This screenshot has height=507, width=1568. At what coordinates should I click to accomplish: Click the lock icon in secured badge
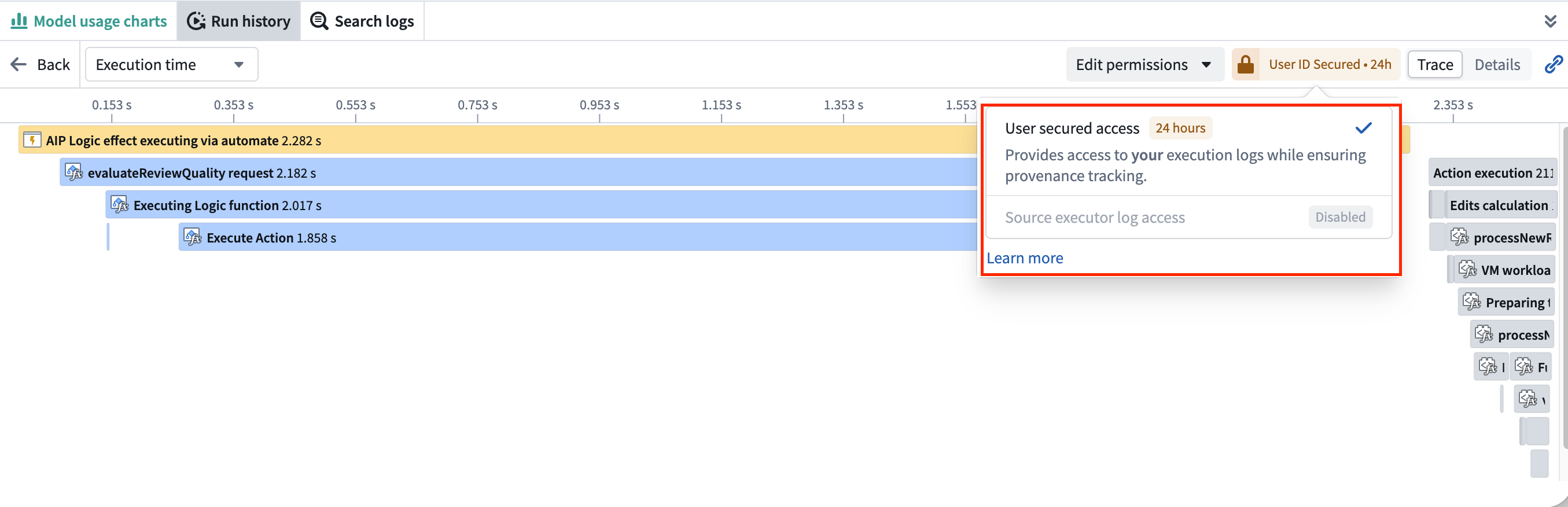pyautogui.click(x=1245, y=64)
